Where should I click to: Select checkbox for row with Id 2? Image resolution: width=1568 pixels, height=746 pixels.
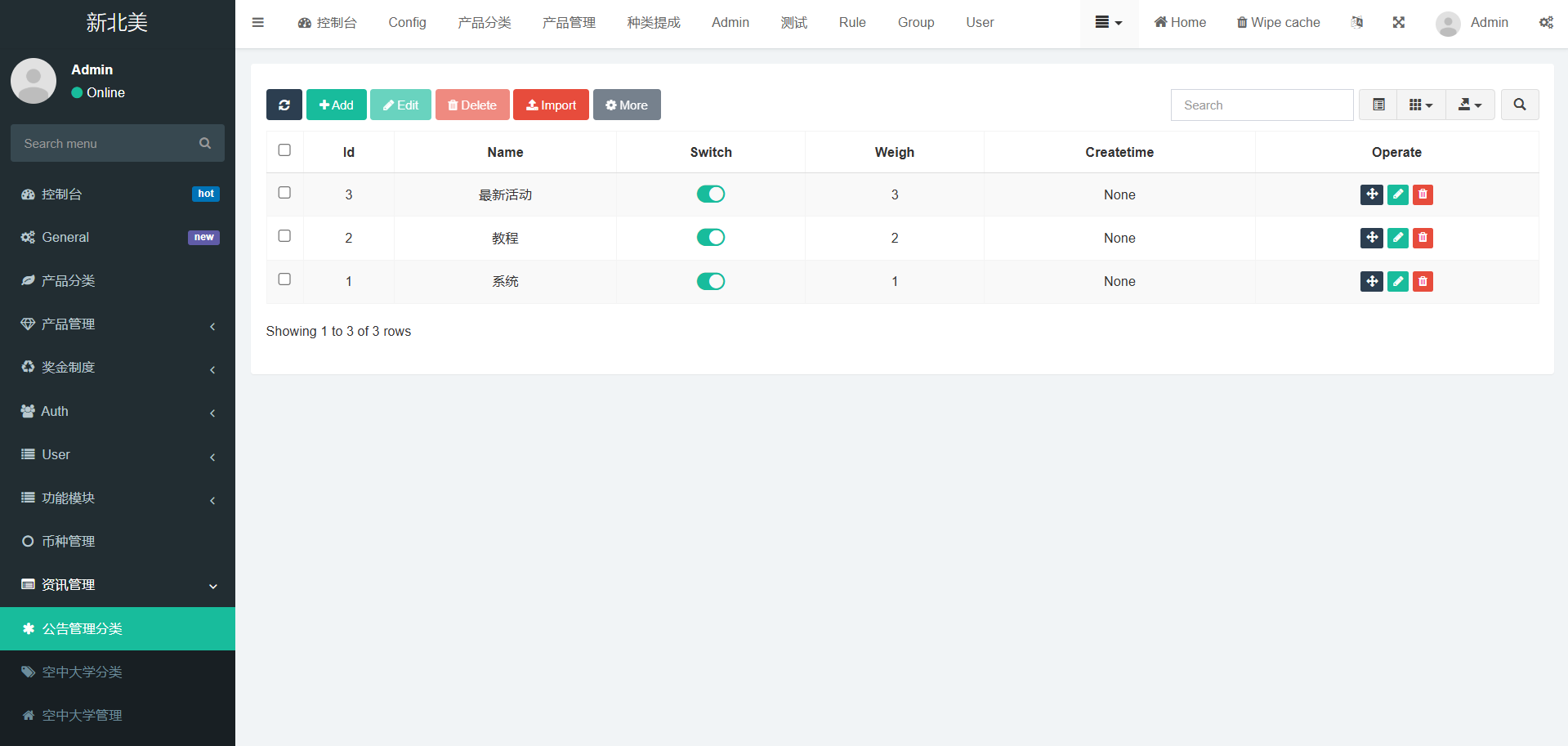pos(284,236)
